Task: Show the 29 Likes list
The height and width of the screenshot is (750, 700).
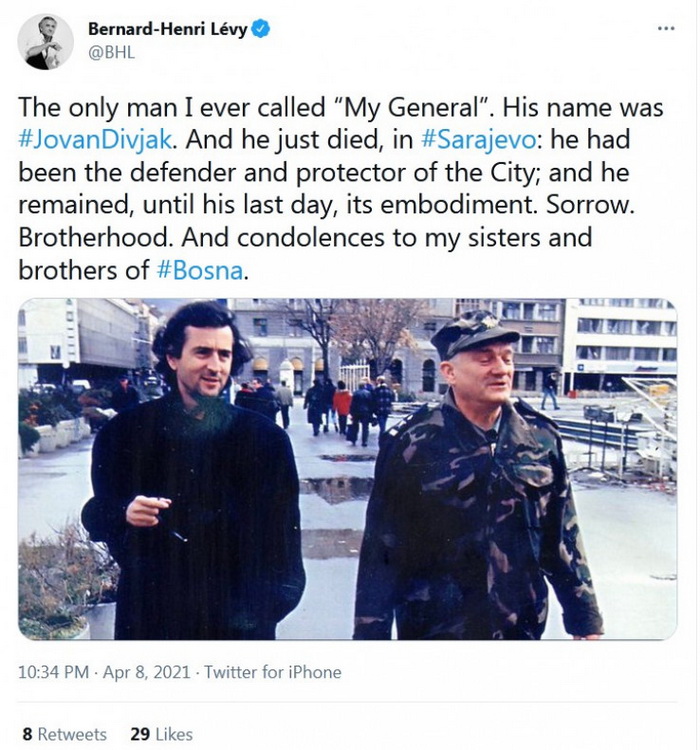Action: point(161,734)
